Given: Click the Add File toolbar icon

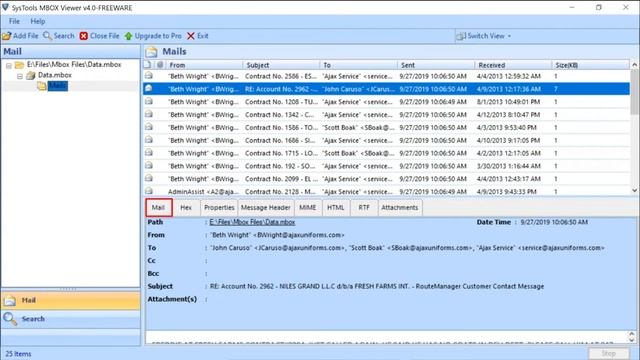Looking at the screenshot, I should (7, 36).
